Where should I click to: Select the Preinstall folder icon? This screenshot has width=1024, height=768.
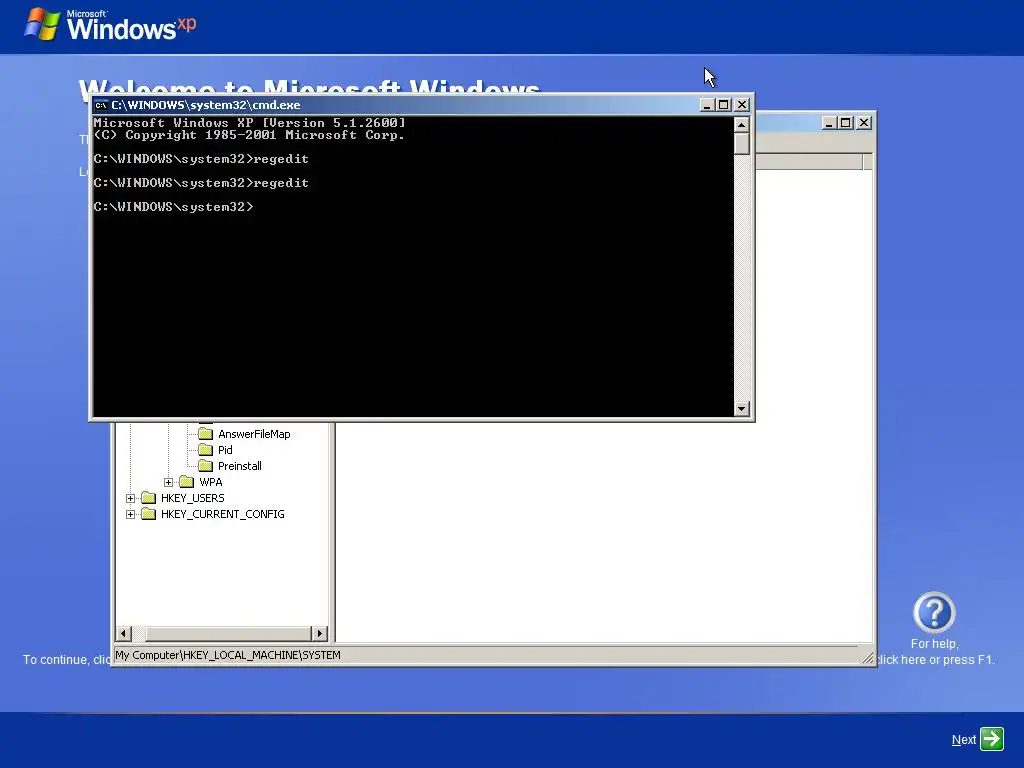(206, 466)
